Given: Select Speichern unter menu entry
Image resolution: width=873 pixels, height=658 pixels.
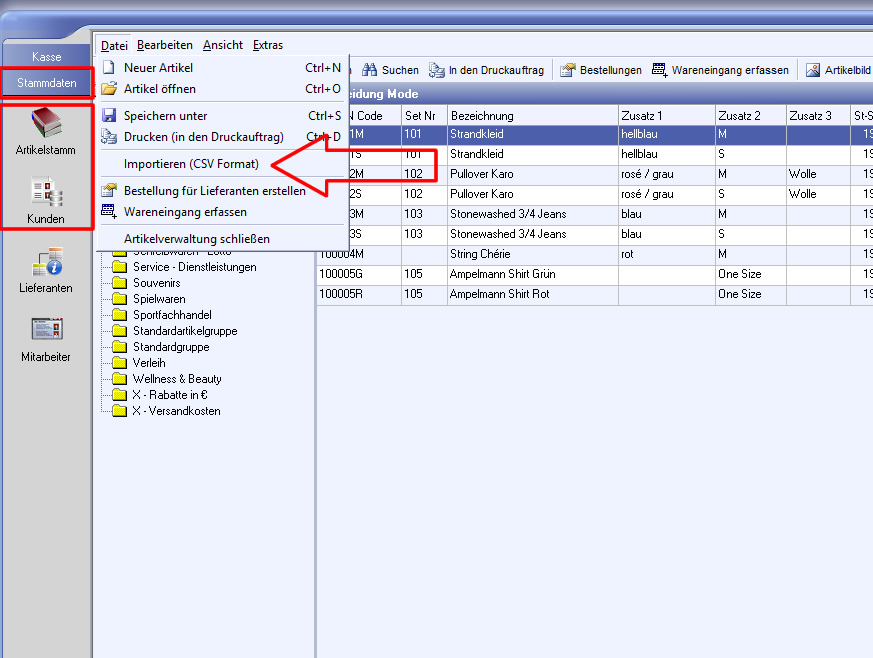Looking at the screenshot, I should [x=165, y=116].
